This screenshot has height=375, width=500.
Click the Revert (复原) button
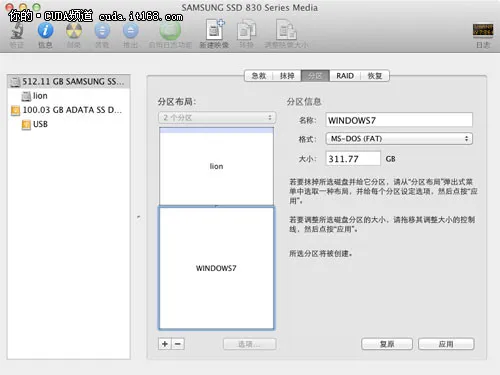[x=387, y=344]
